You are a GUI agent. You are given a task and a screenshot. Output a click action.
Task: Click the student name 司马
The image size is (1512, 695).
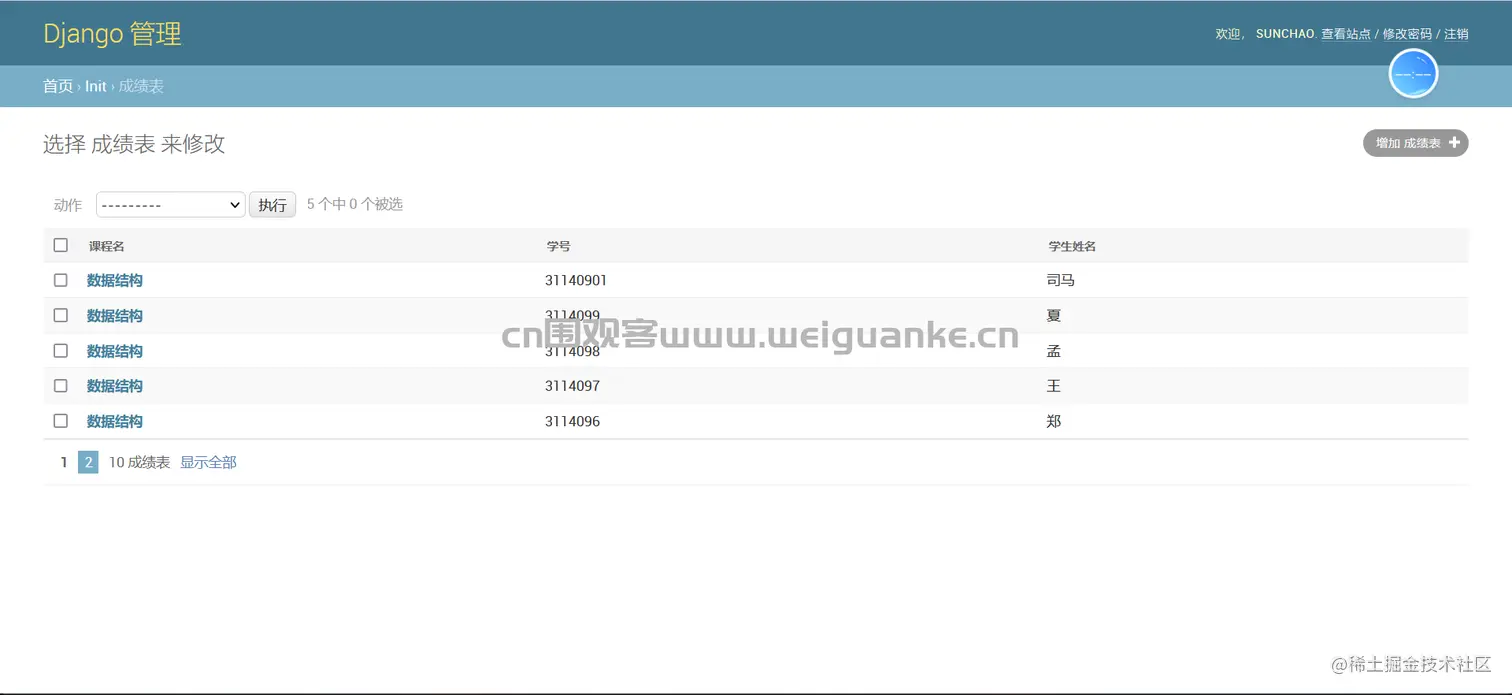(1061, 280)
